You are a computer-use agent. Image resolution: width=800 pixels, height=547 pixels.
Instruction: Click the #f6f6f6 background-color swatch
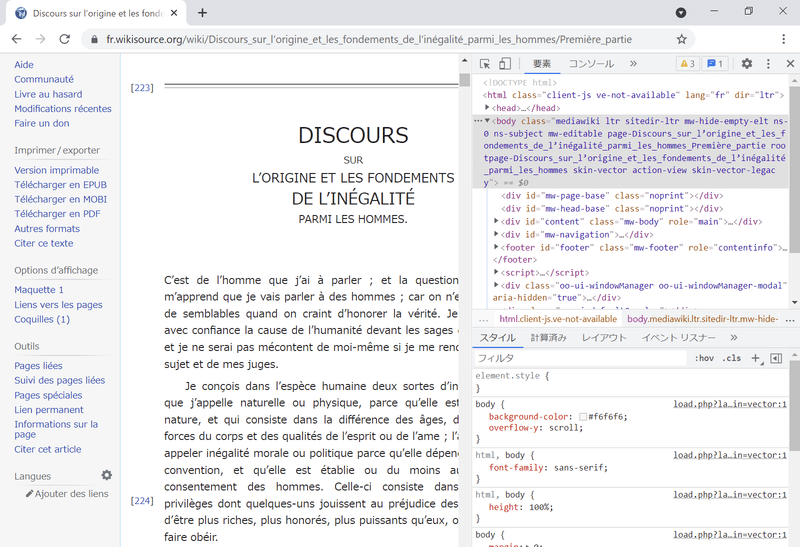click(583, 417)
